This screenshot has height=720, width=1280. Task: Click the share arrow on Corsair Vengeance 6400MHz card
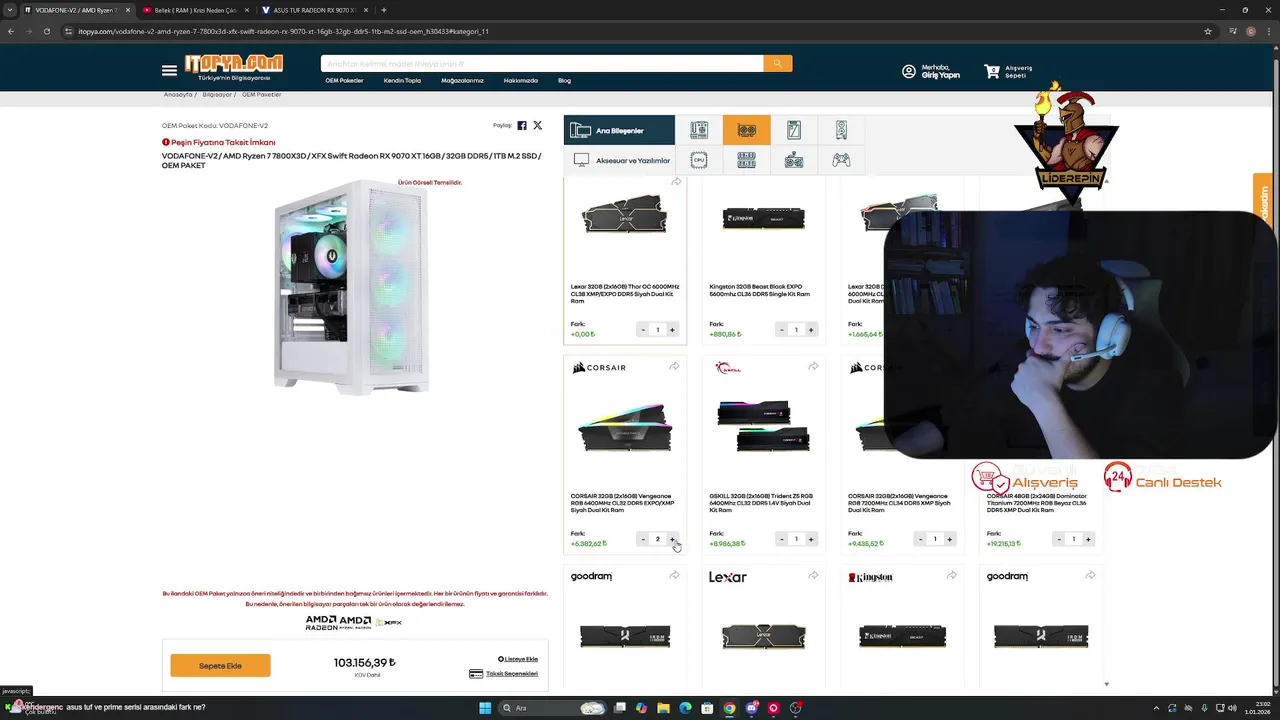(674, 367)
